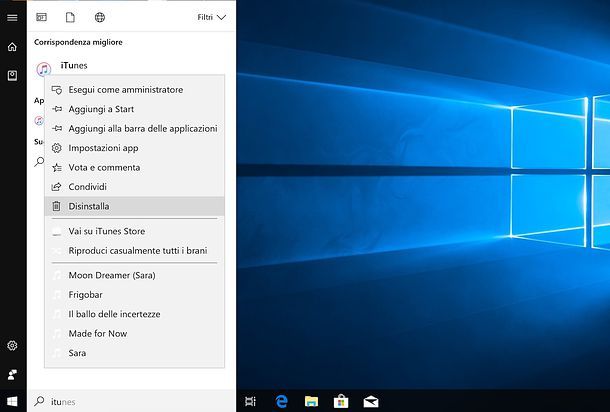
Task: Choose Aggiungi alla barra delle applicazioni
Action: click(134, 128)
